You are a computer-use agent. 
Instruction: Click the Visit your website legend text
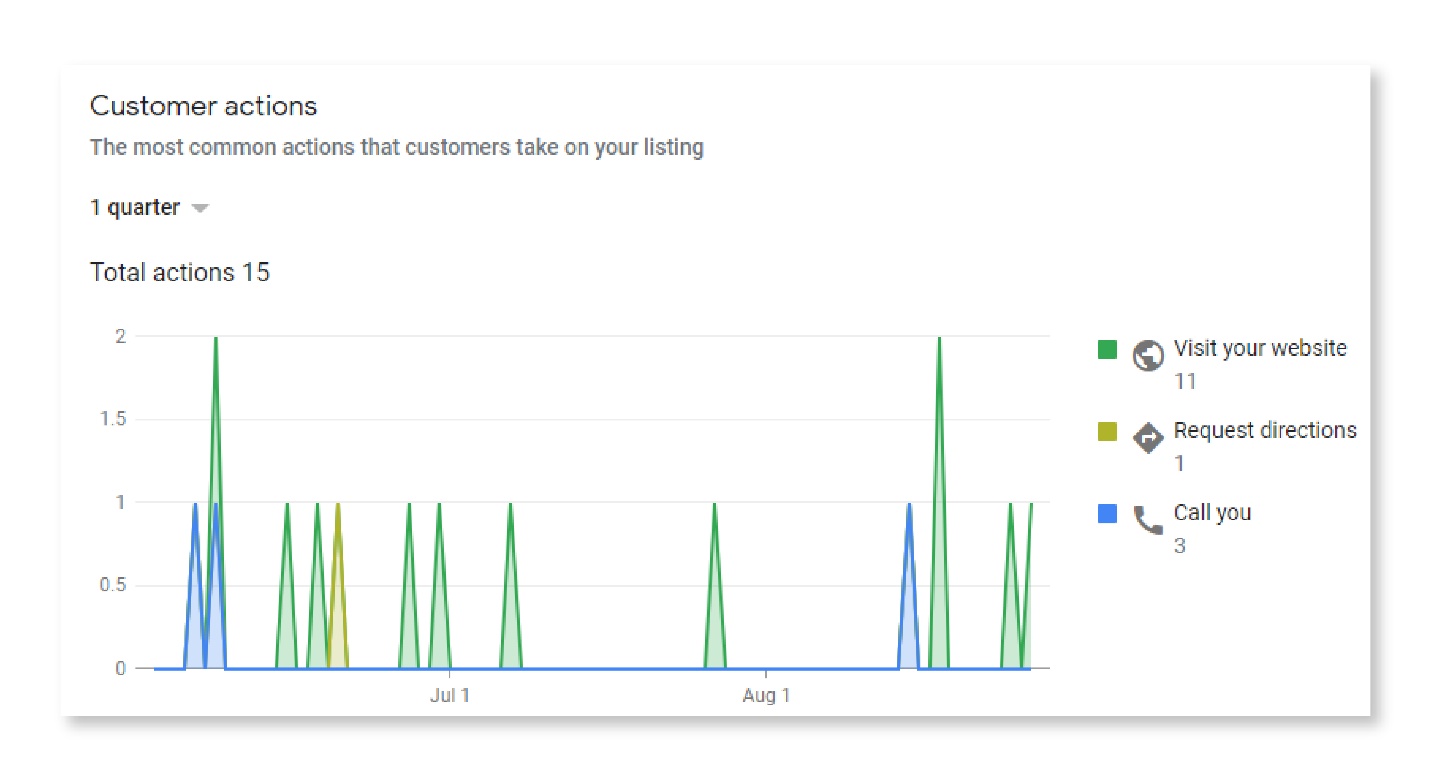point(1260,348)
